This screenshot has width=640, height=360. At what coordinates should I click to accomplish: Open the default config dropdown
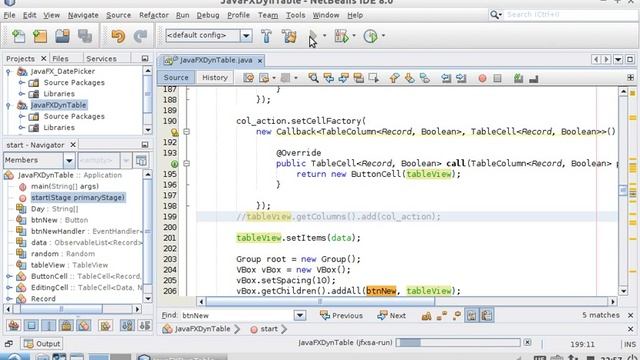(x=246, y=36)
